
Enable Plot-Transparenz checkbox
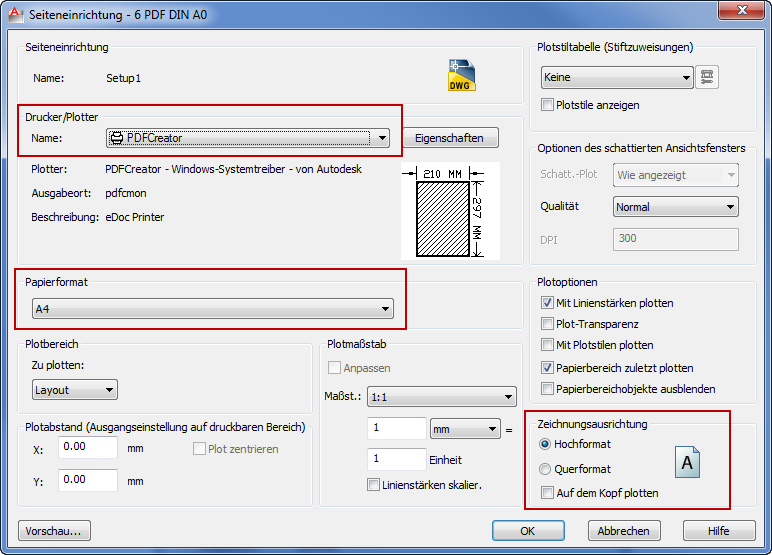(547, 324)
